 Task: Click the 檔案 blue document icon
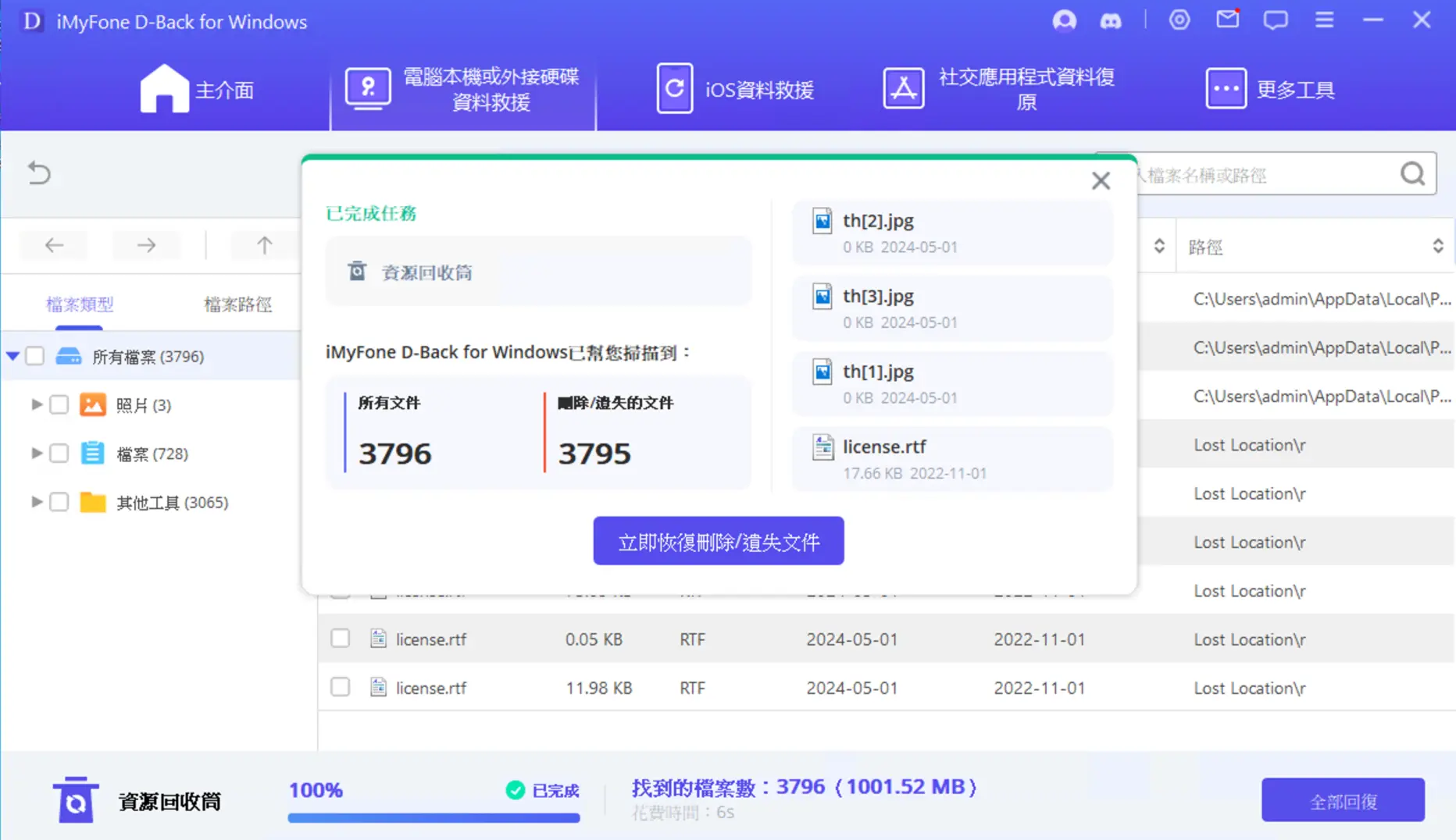coord(93,453)
